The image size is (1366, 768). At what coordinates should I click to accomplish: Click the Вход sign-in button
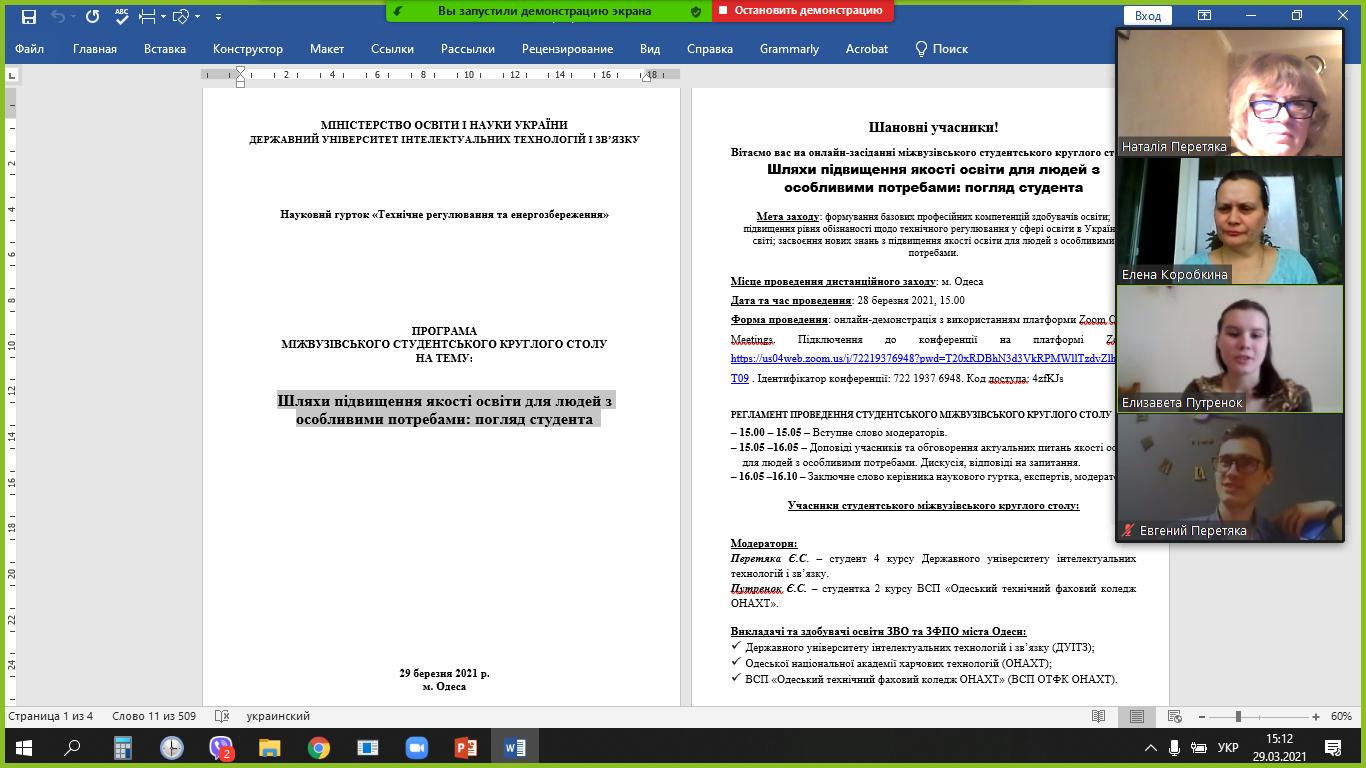(x=1148, y=15)
